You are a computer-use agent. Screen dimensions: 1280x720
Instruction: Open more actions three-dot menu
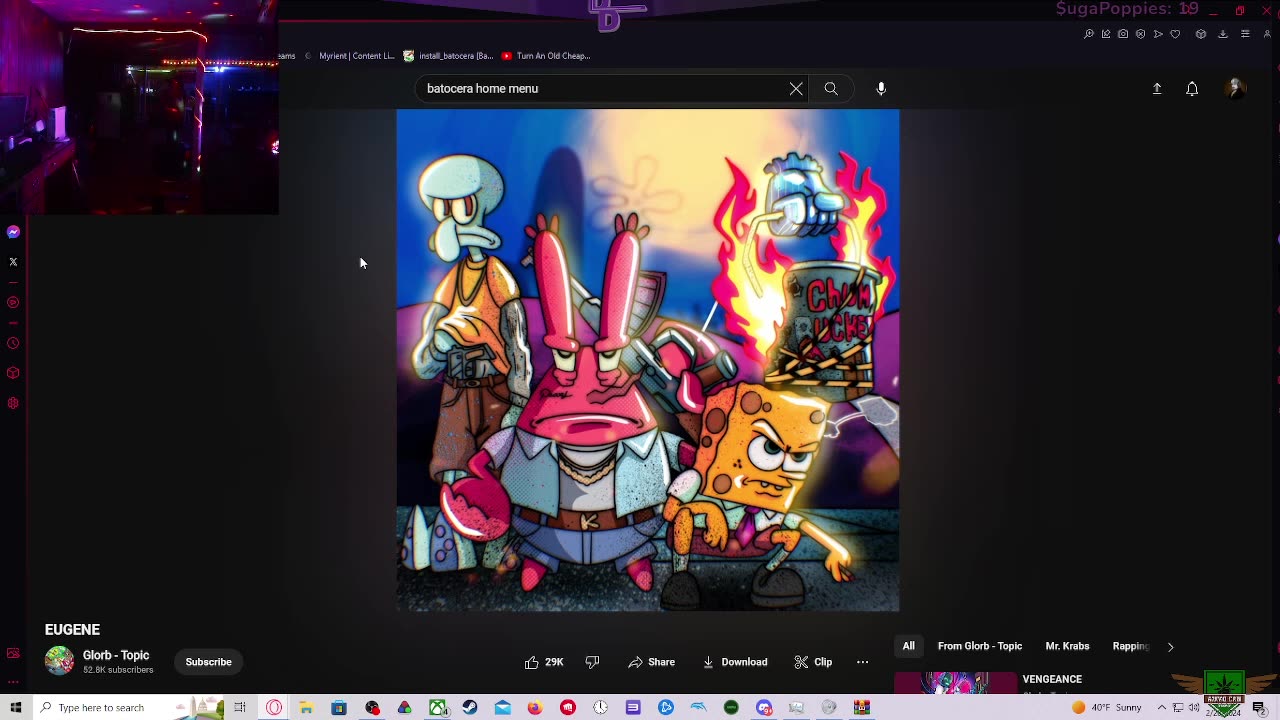click(863, 662)
